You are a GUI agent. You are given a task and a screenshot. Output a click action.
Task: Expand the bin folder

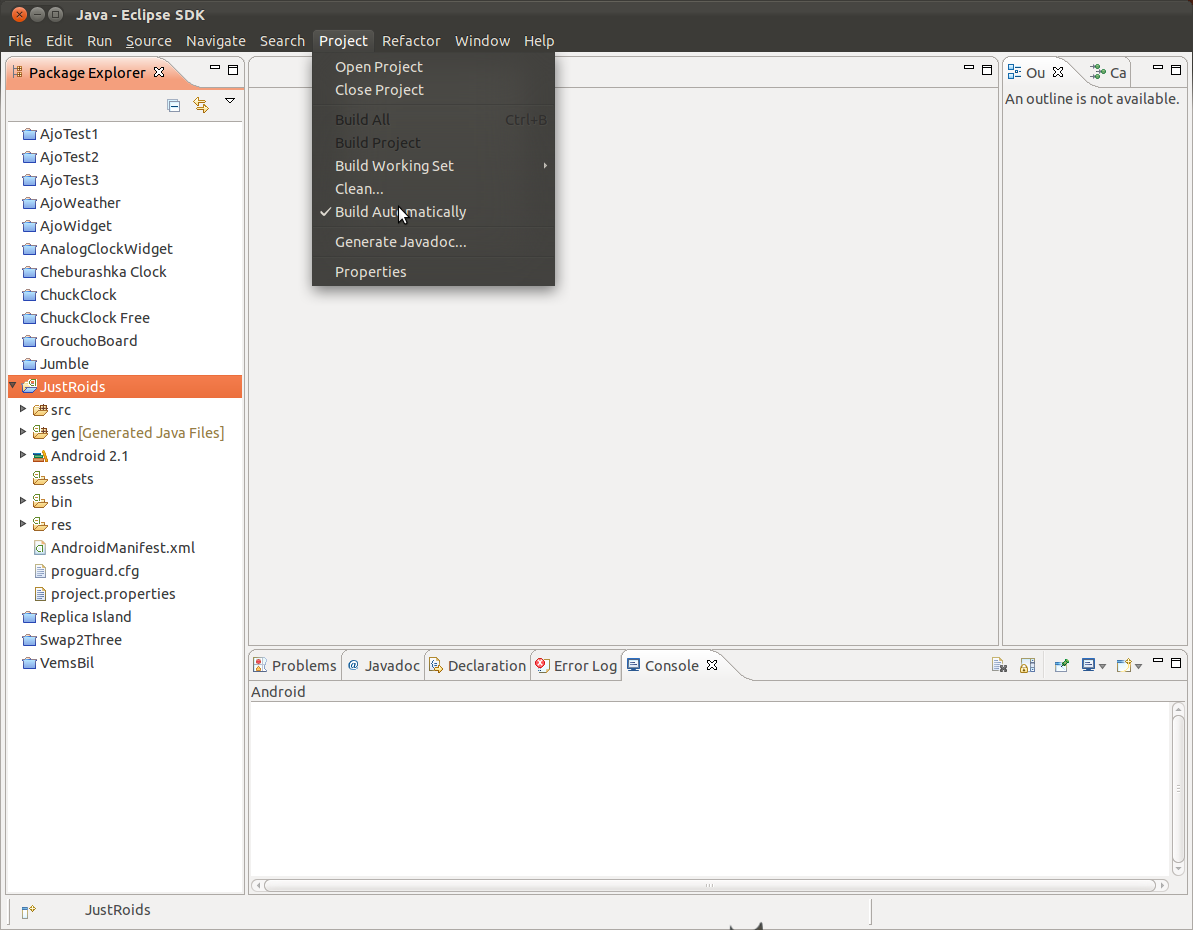[x=23, y=501]
